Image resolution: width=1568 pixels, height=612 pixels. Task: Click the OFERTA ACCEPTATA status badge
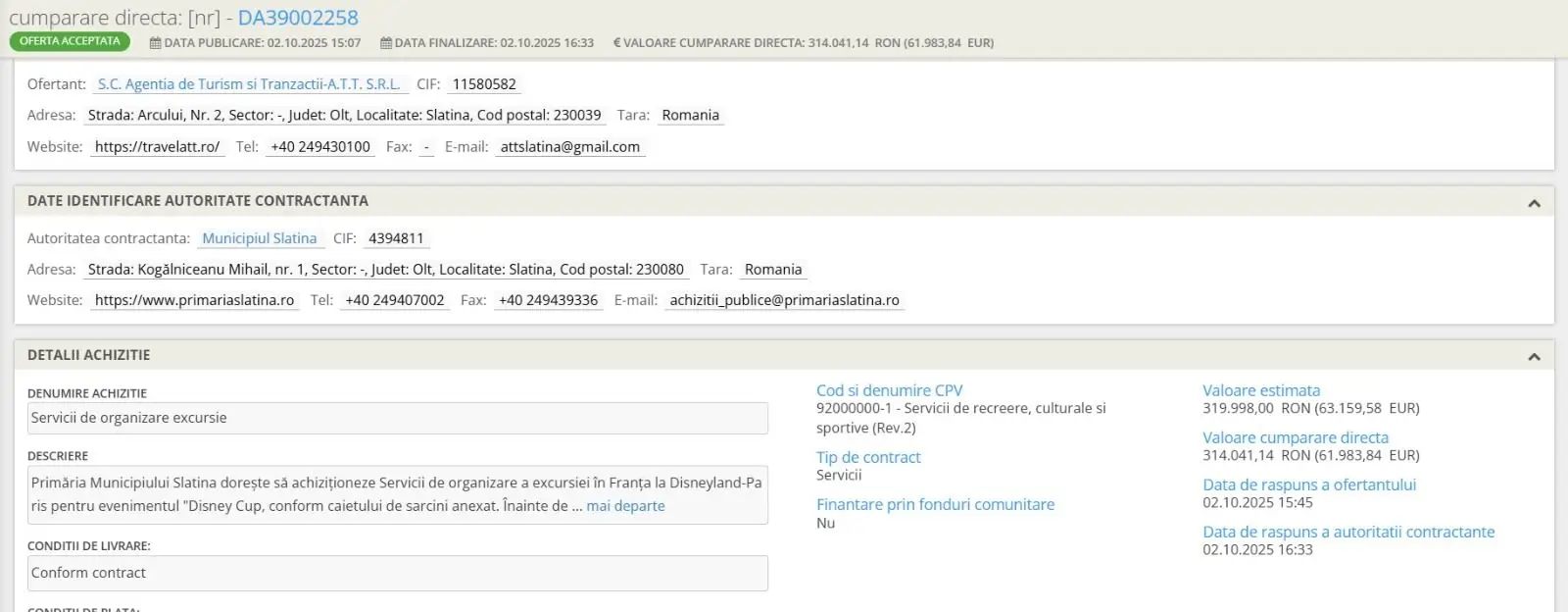tap(70, 41)
